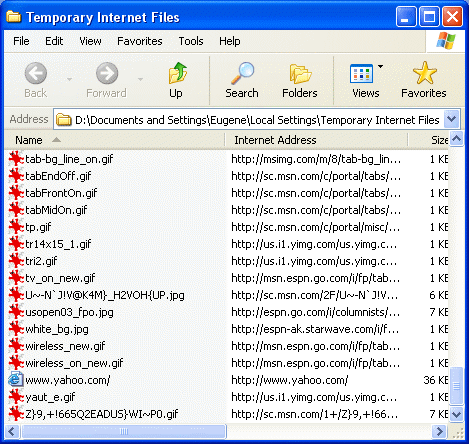Click the title bar folder icon
Image resolution: width=469 pixels, height=444 pixels.
click(x=14, y=16)
